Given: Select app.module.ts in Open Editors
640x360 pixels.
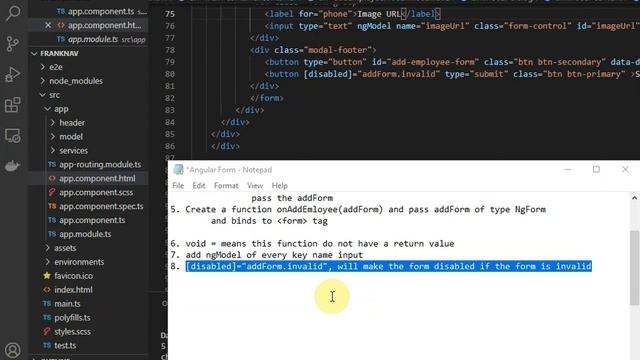Looking at the screenshot, I should tap(101, 39).
